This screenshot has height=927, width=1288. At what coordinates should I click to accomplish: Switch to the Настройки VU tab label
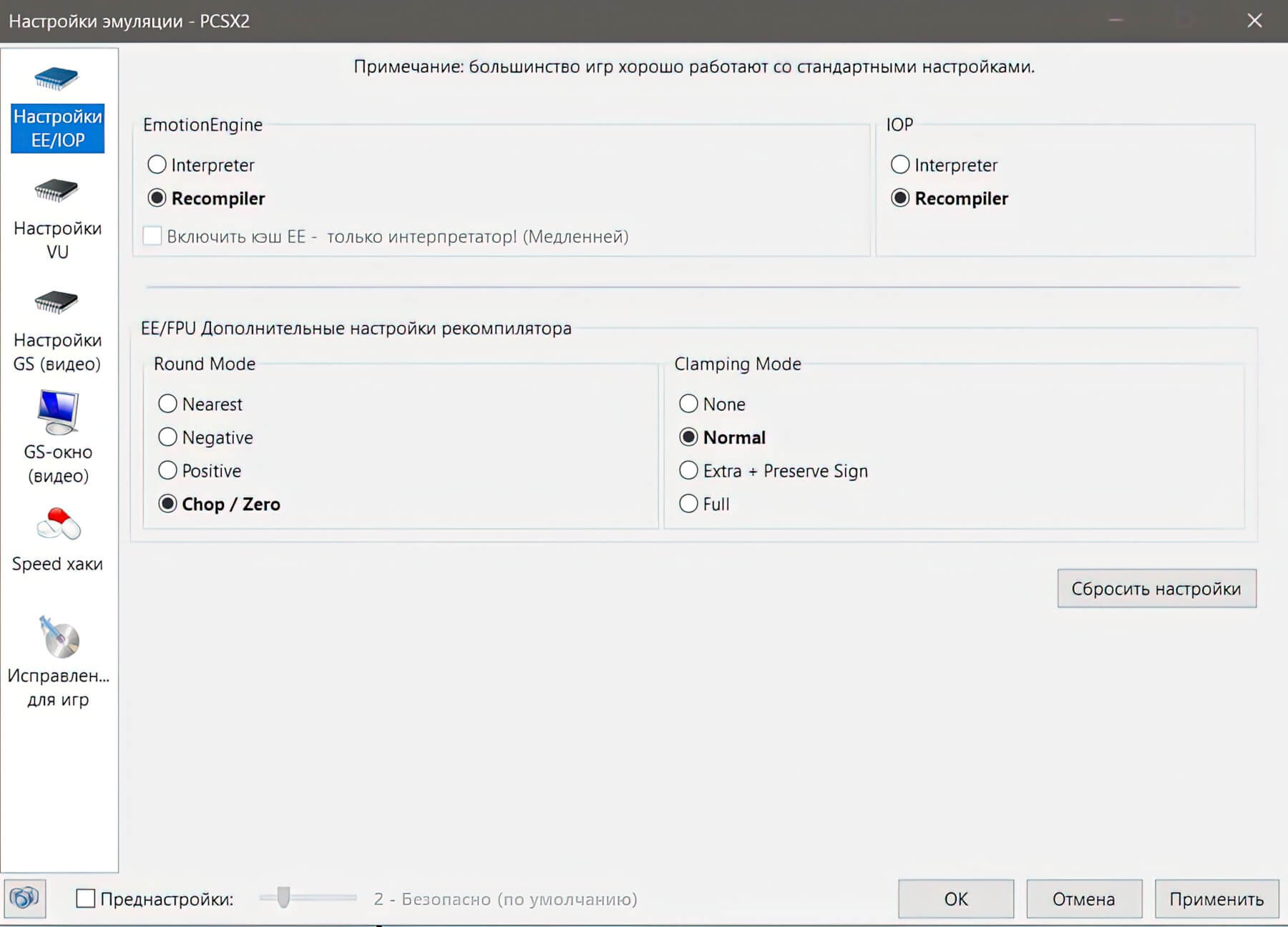pos(57,240)
